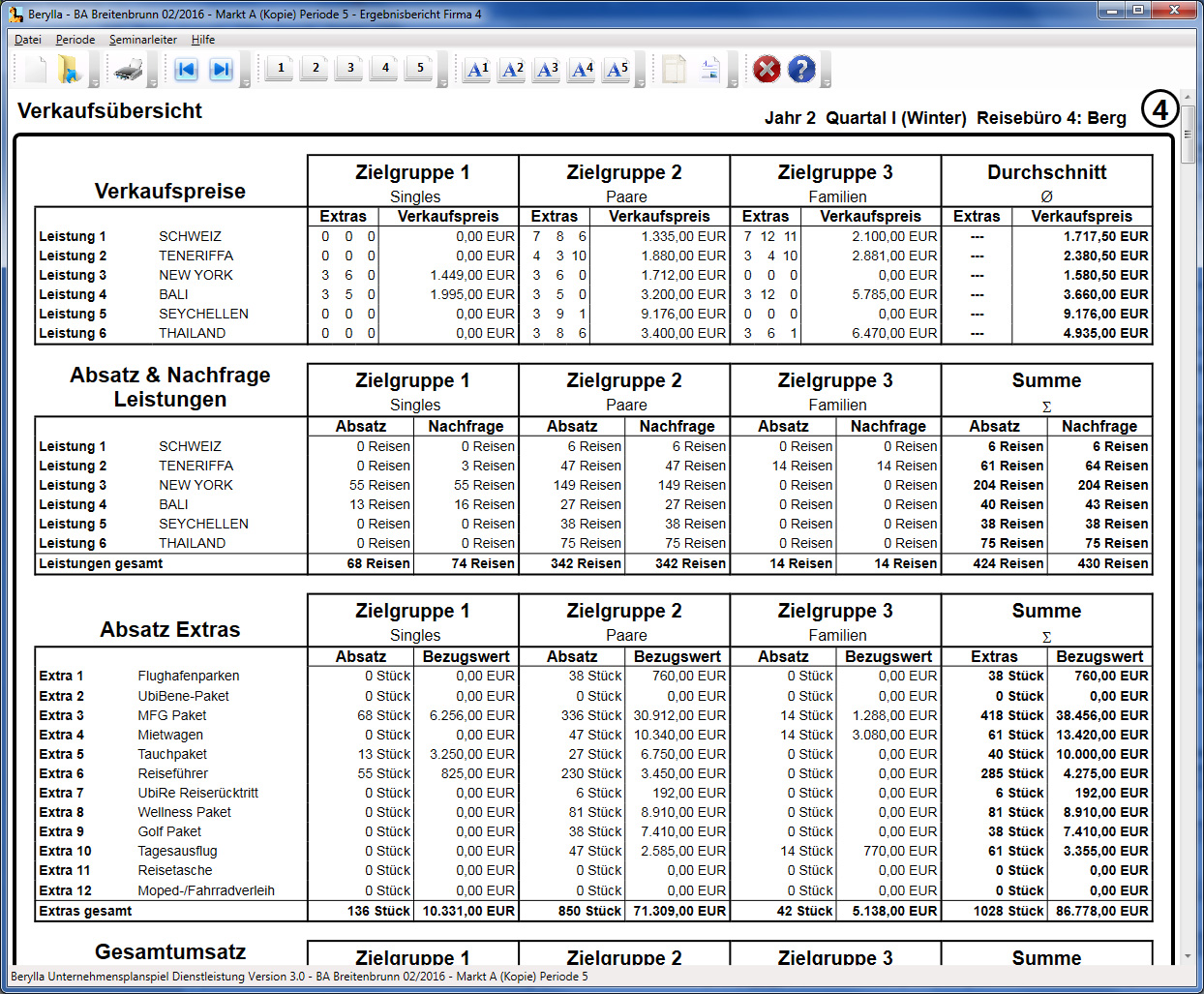Click the page 2 toolbar button
The height and width of the screenshot is (994, 1204).
(x=316, y=68)
